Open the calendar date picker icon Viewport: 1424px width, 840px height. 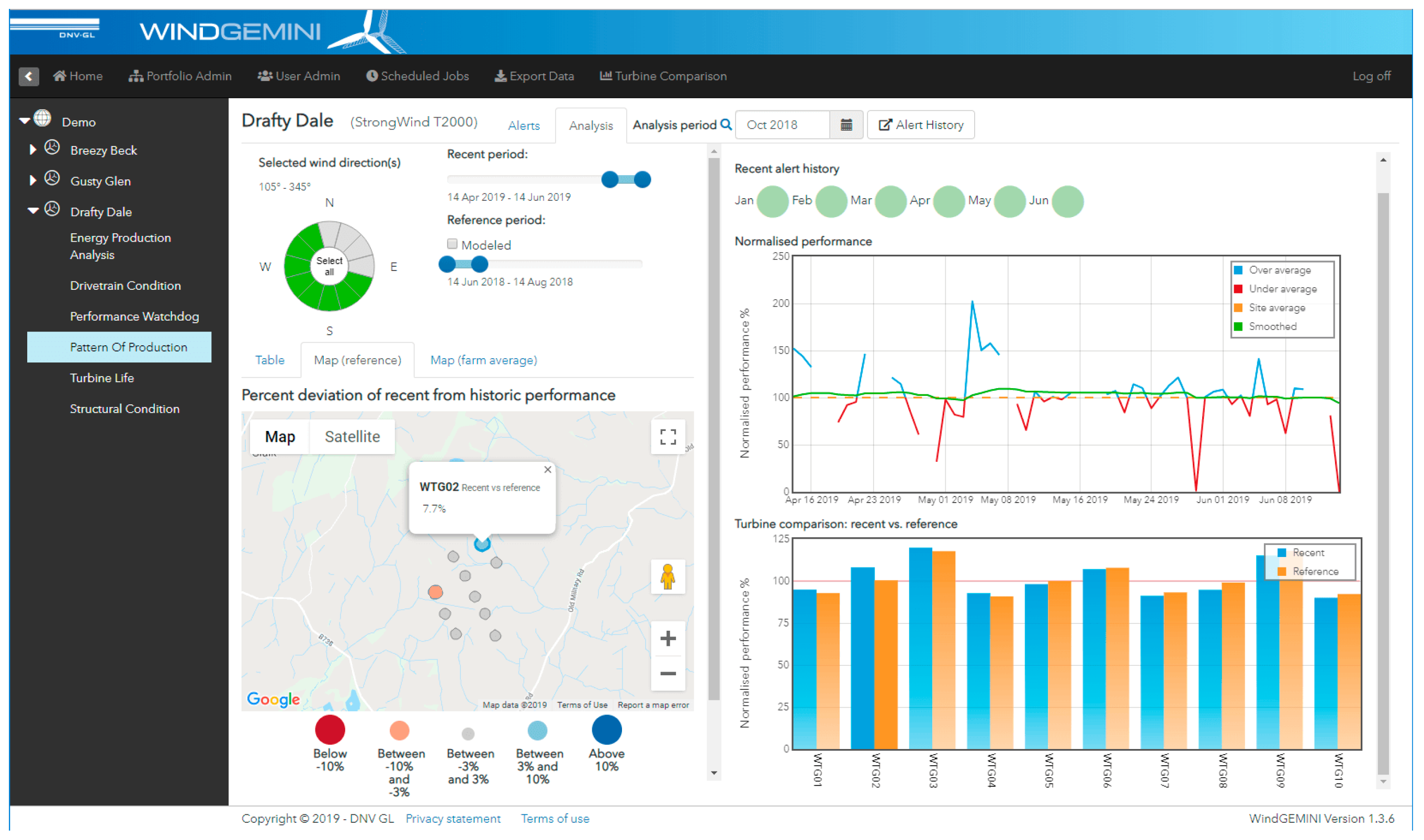846,125
